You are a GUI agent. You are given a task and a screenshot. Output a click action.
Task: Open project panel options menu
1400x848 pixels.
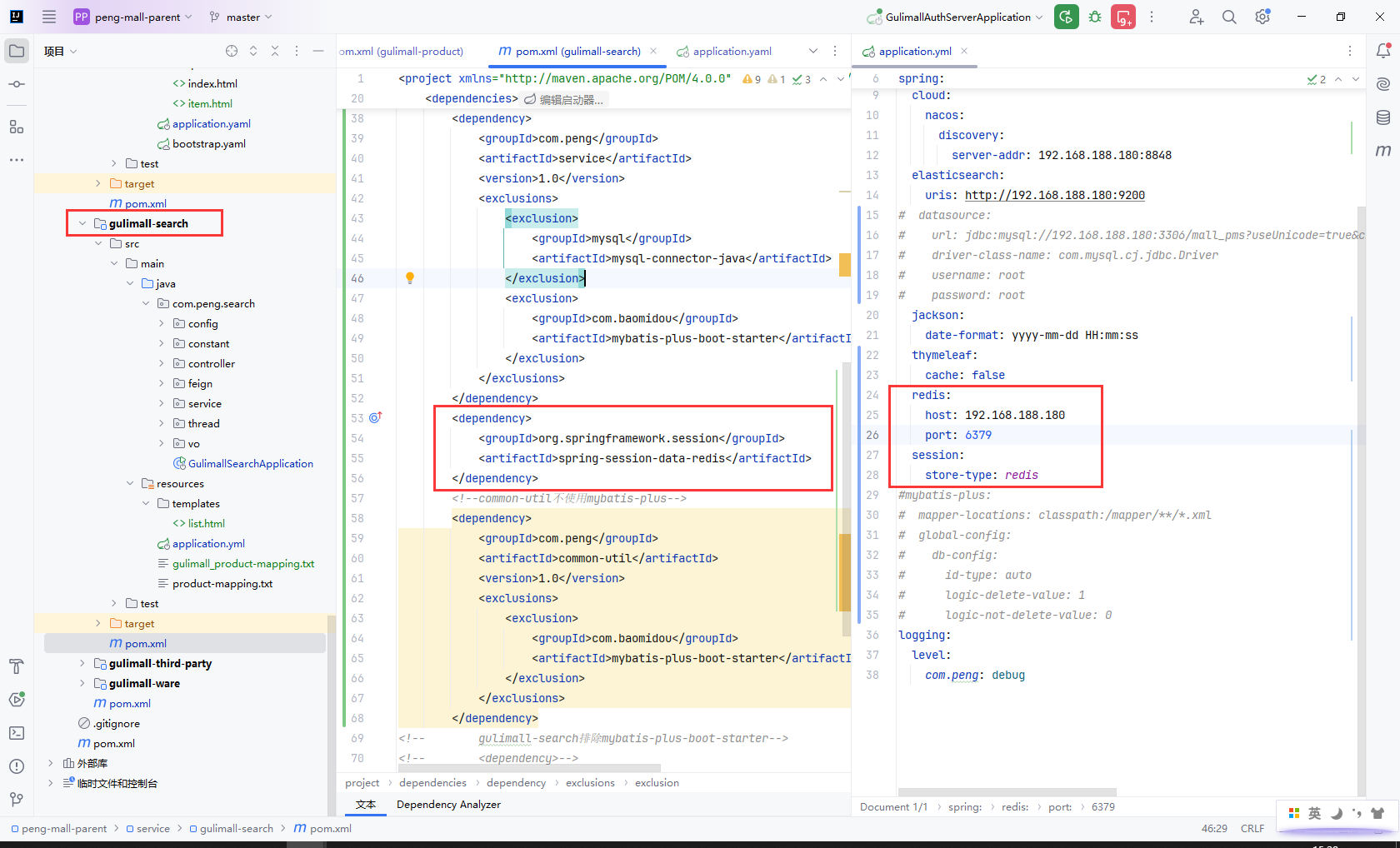297,51
